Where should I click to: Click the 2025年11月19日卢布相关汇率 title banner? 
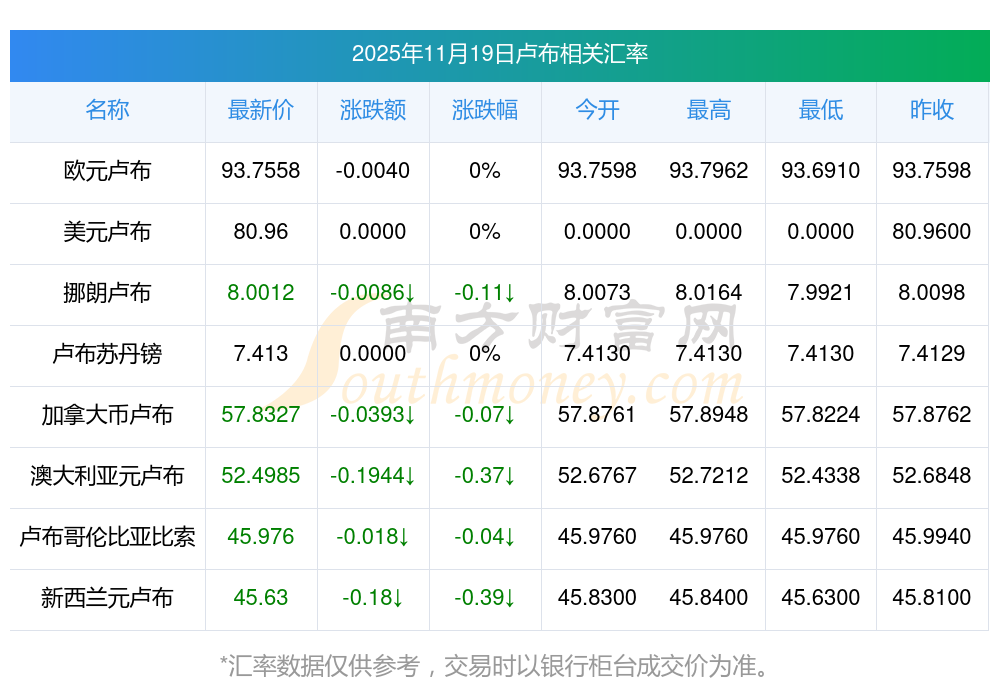click(499, 54)
